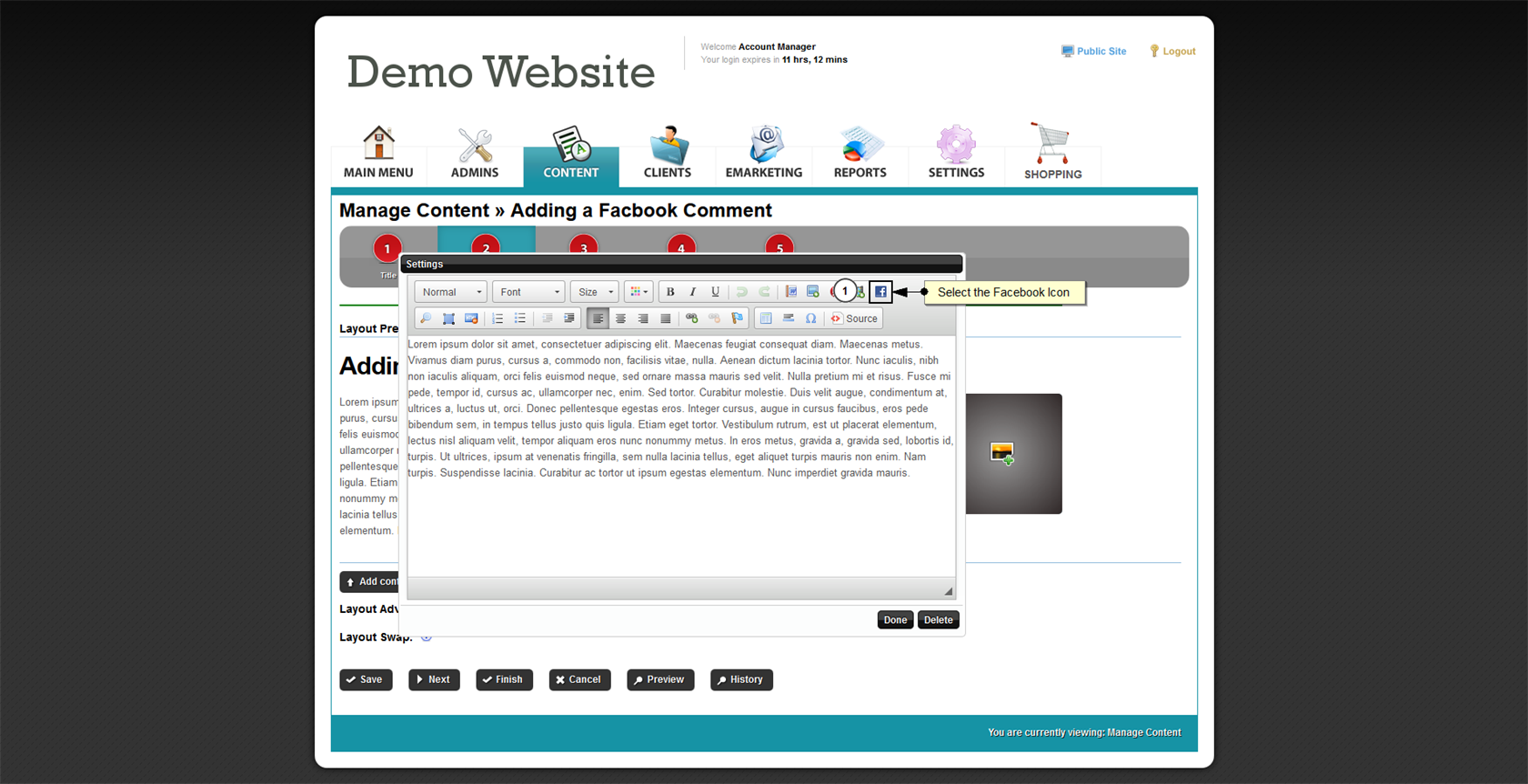Screen dimensions: 1528x784
Task: Open the Font dropdown
Action: (529, 292)
